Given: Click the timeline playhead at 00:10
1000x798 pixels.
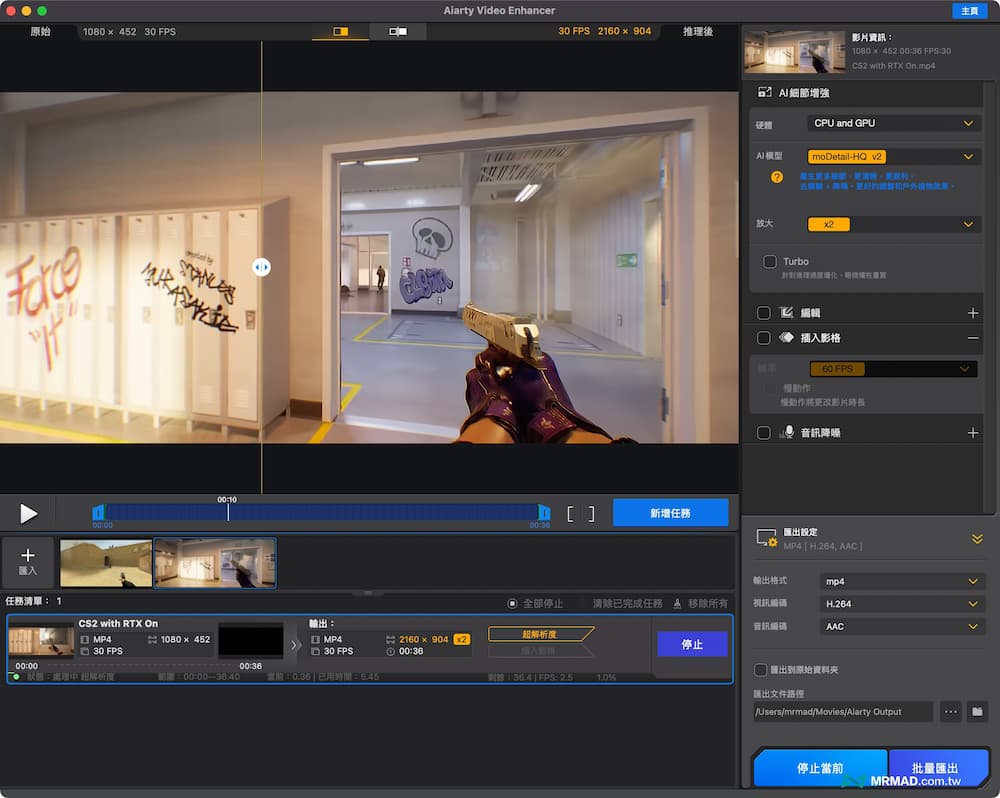Looking at the screenshot, I should click(228, 512).
